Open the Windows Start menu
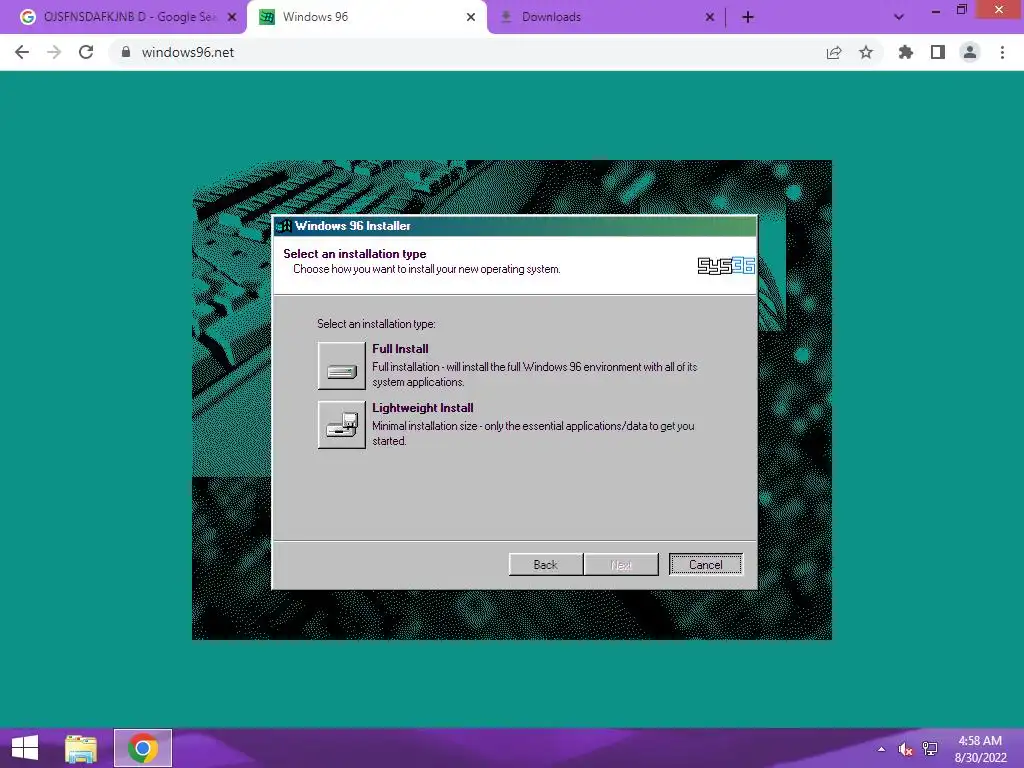 pyautogui.click(x=25, y=748)
